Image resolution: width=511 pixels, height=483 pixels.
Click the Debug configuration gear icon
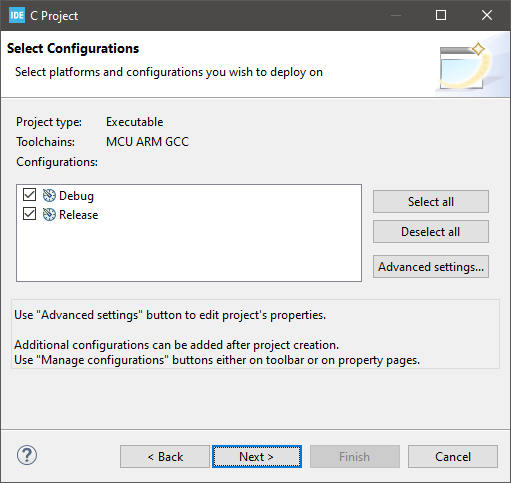(x=49, y=196)
